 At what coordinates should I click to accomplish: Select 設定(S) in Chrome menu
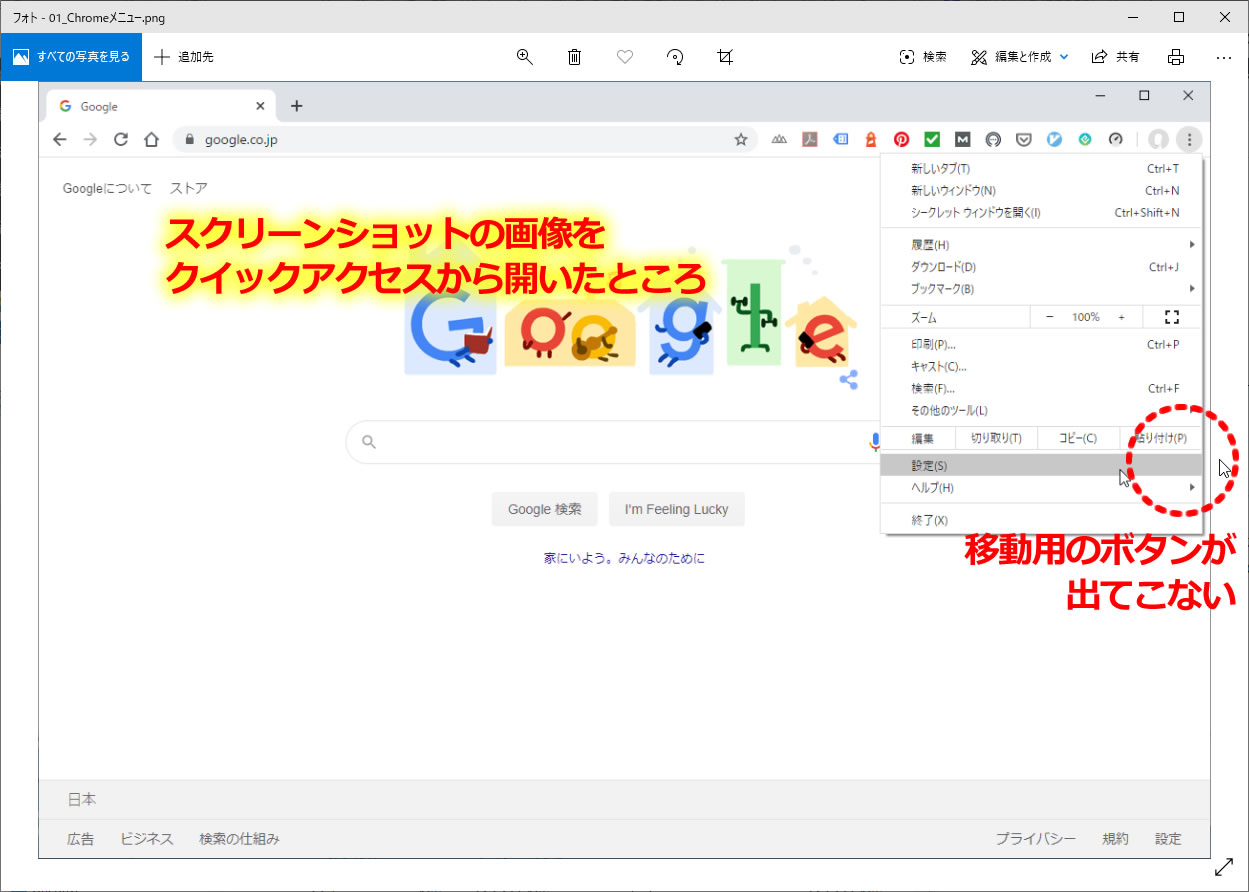click(x=1042, y=466)
